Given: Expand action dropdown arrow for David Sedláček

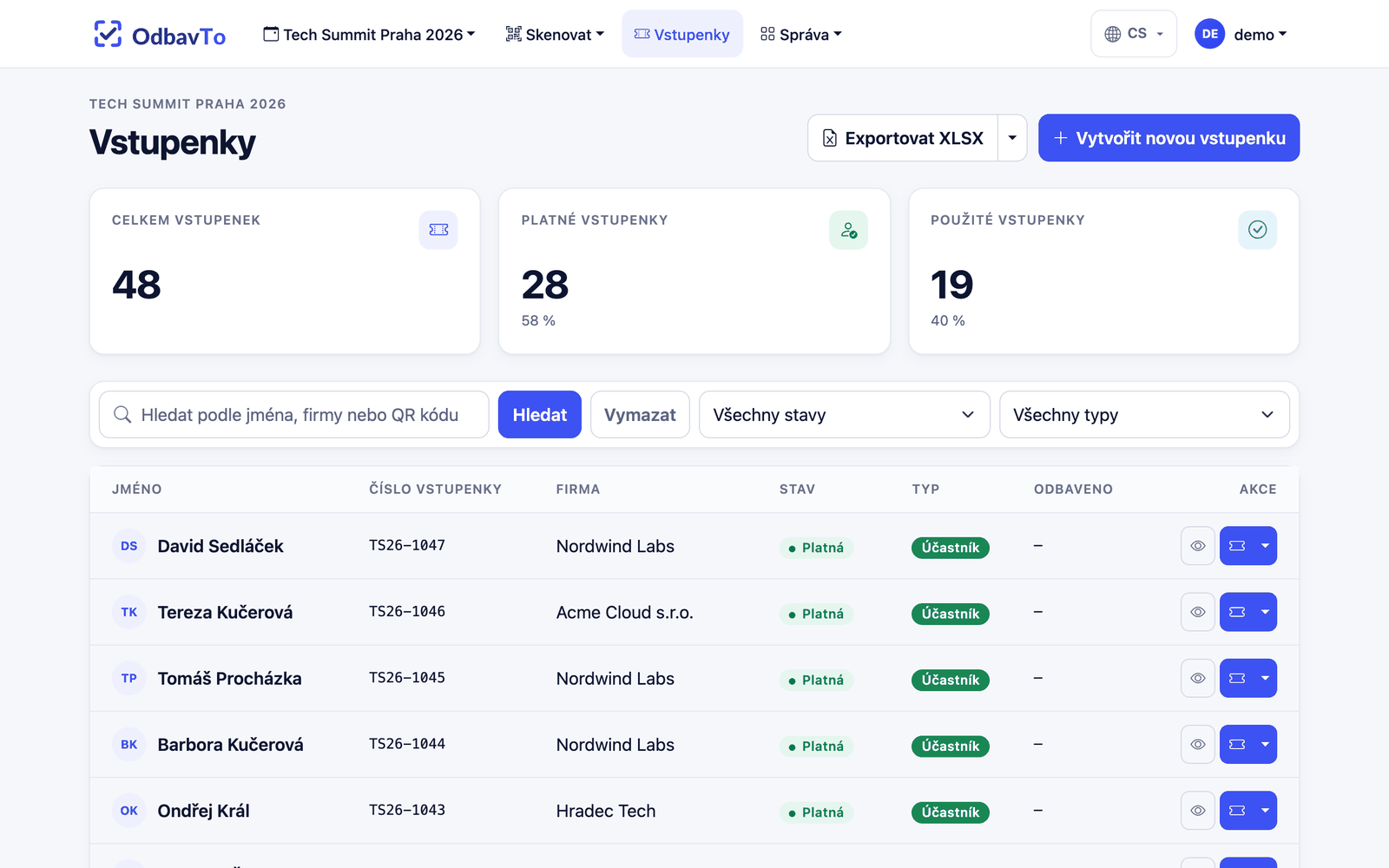Looking at the screenshot, I should [1266, 546].
